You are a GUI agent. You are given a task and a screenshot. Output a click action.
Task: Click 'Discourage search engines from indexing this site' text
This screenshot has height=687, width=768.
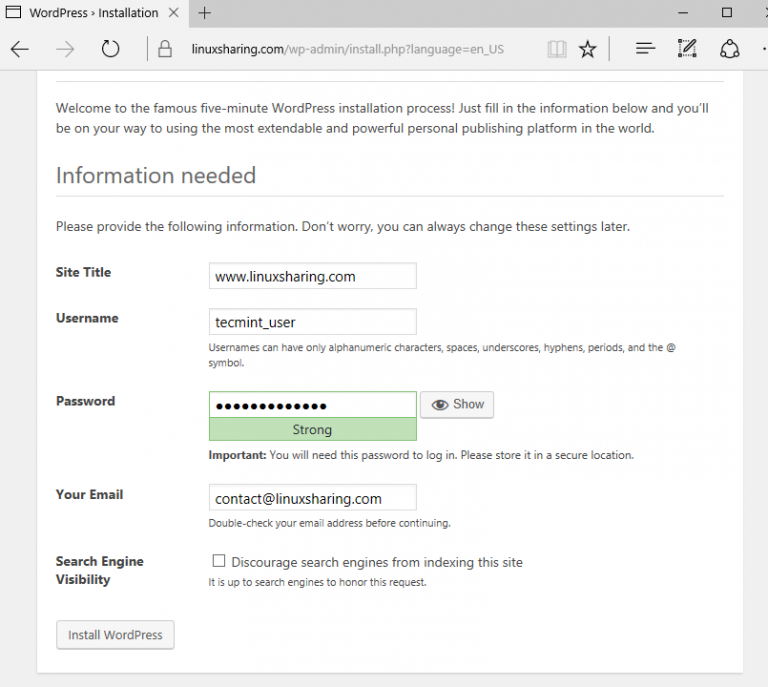(x=377, y=562)
